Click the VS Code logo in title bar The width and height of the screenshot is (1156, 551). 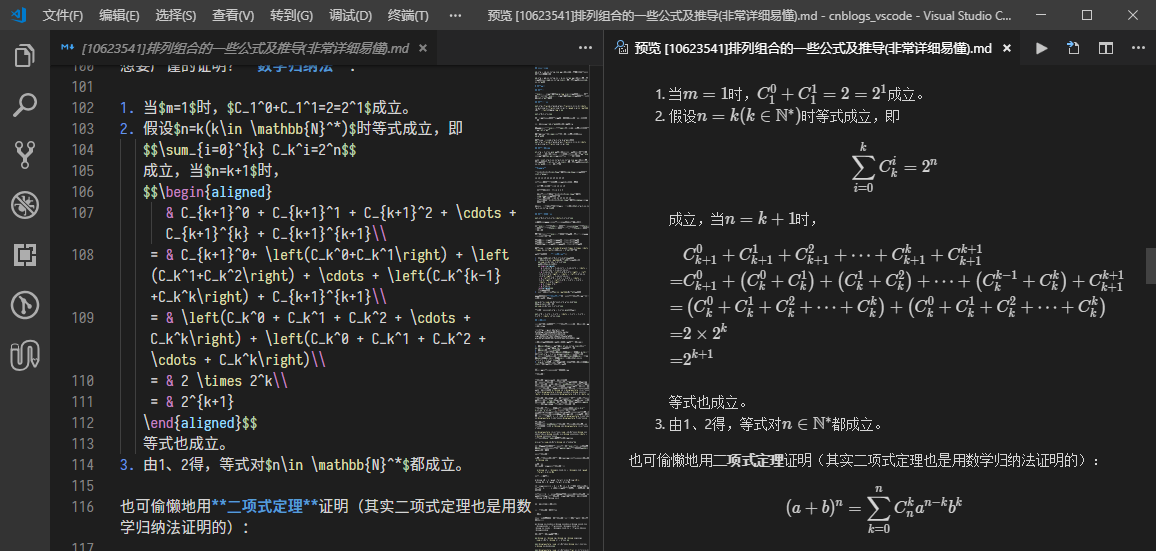pos(21,15)
